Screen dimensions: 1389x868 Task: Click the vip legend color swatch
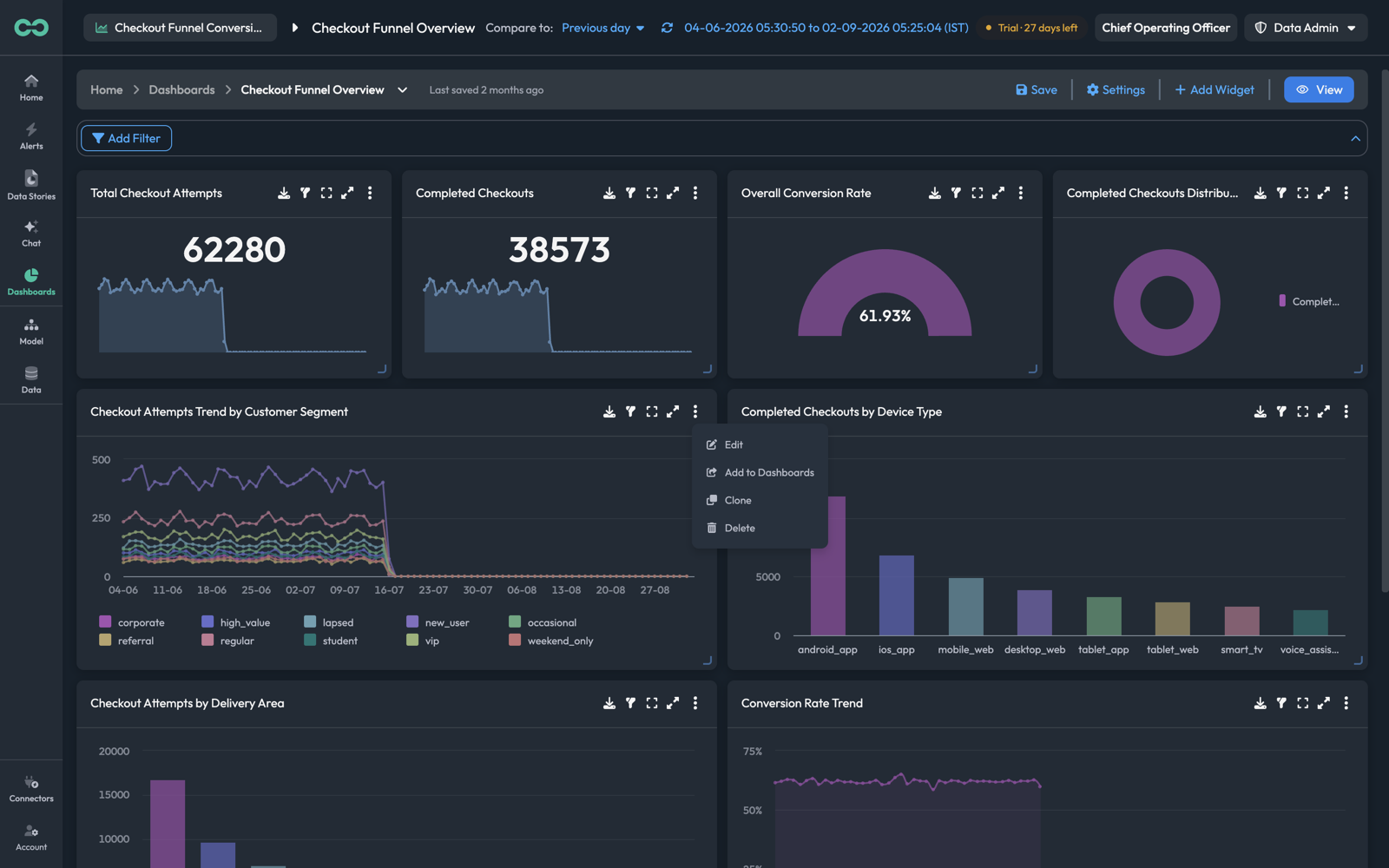(412, 641)
